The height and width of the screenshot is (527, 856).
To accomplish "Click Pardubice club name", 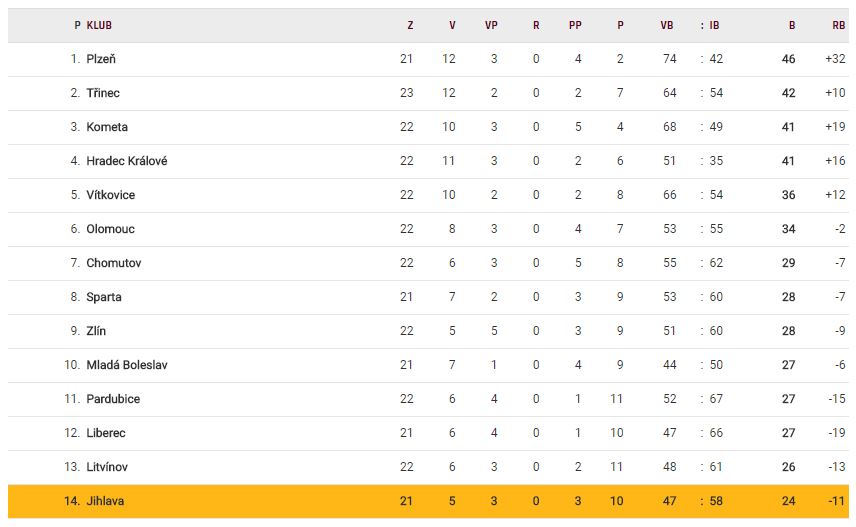I will pos(113,399).
